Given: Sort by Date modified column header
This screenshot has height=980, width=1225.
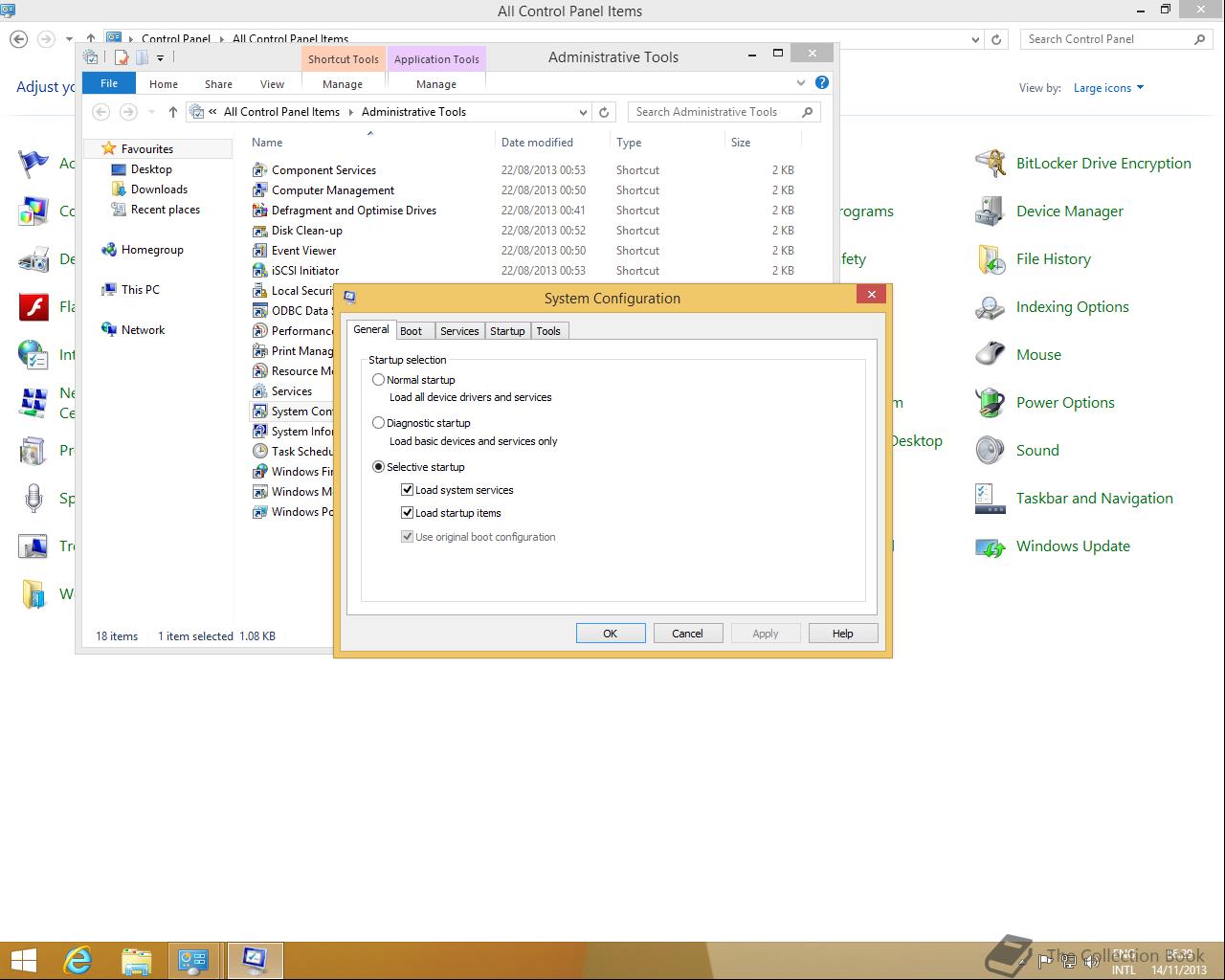Looking at the screenshot, I should click(x=552, y=143).
